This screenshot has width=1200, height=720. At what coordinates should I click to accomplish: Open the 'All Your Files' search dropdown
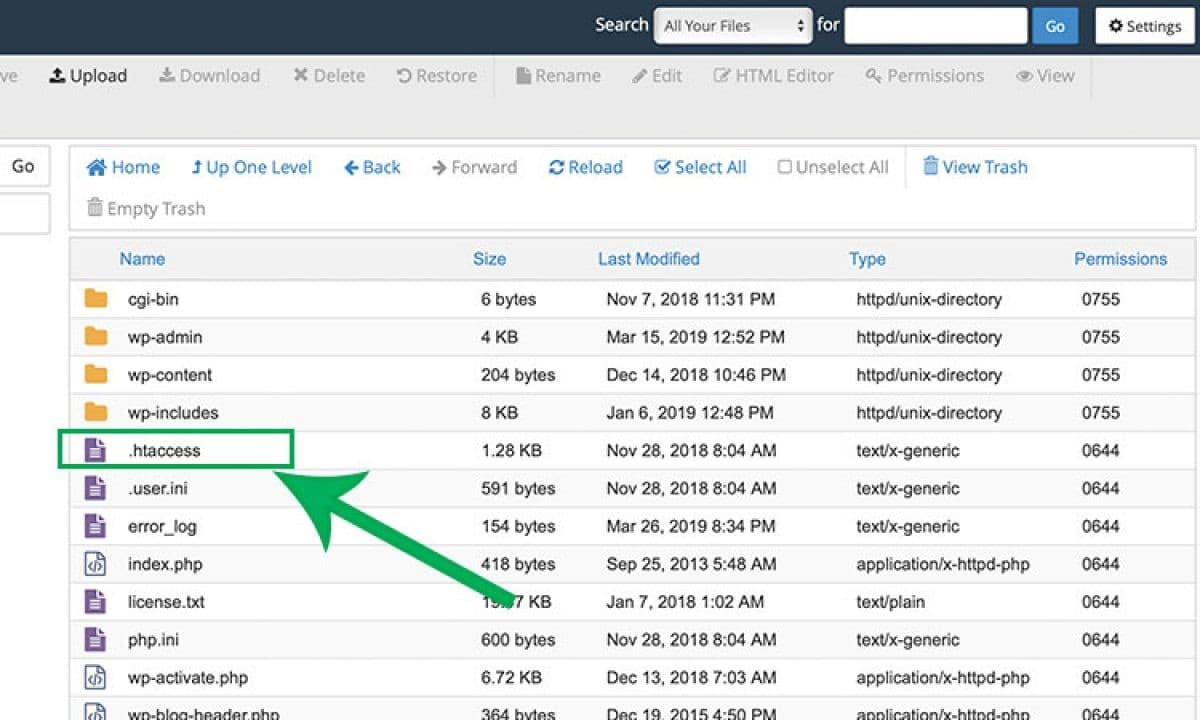coord(732,26)
